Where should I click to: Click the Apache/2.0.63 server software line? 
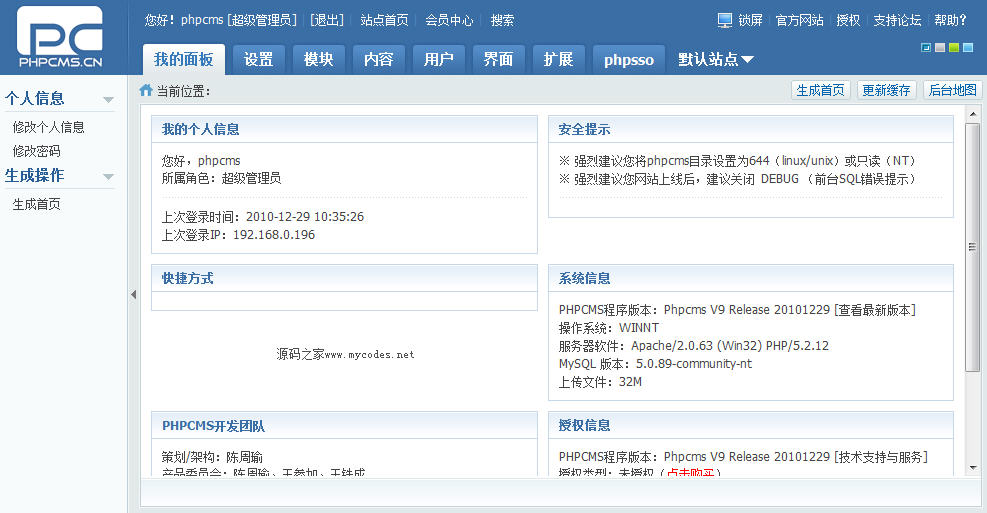(x=694, y=346)
